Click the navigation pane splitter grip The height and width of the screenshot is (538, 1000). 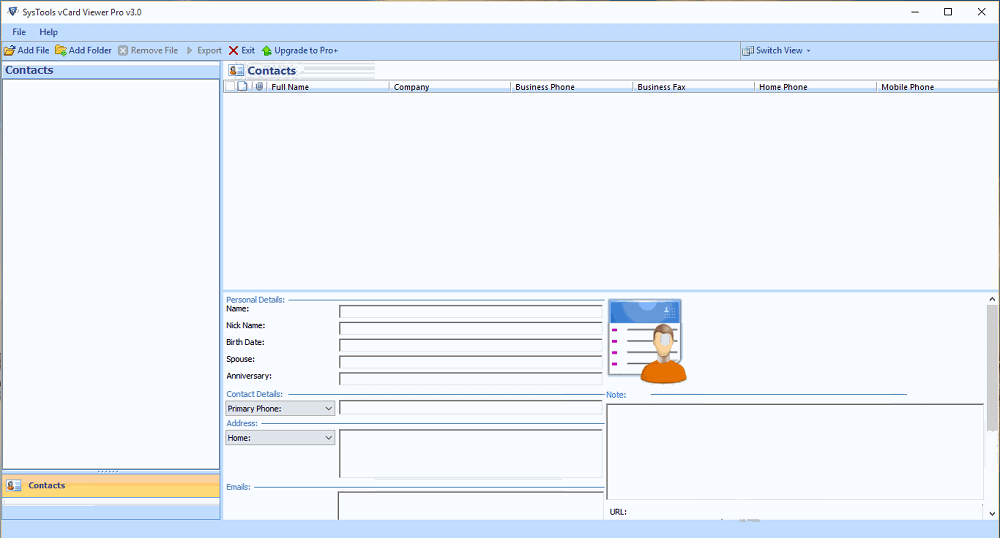click(x=108, y=472)
